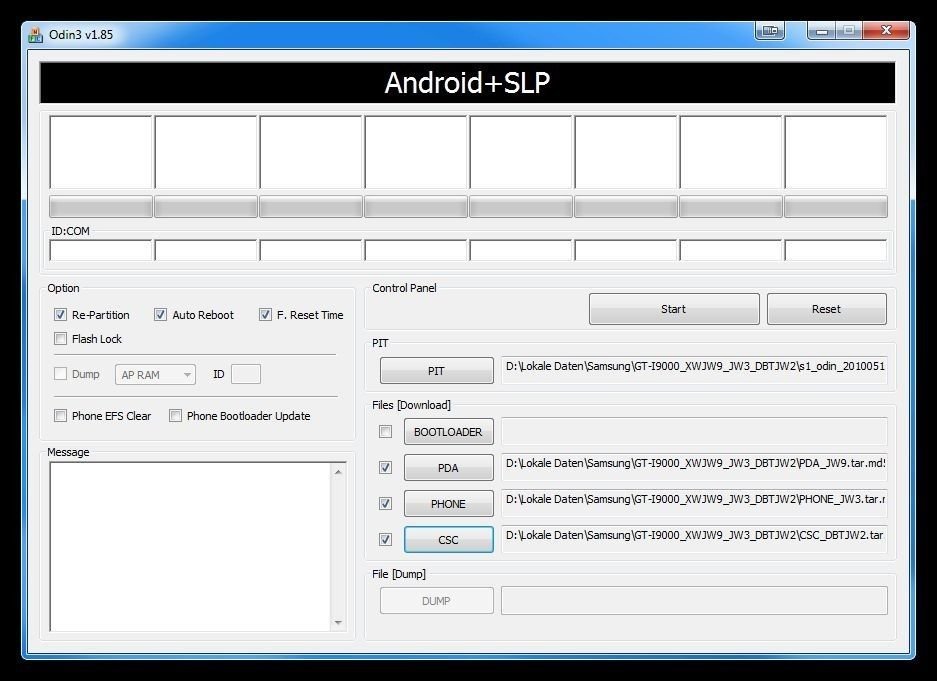Click the empty BOOTLOADER path field
Screen dimensions: 937x681
pos(694,431)
